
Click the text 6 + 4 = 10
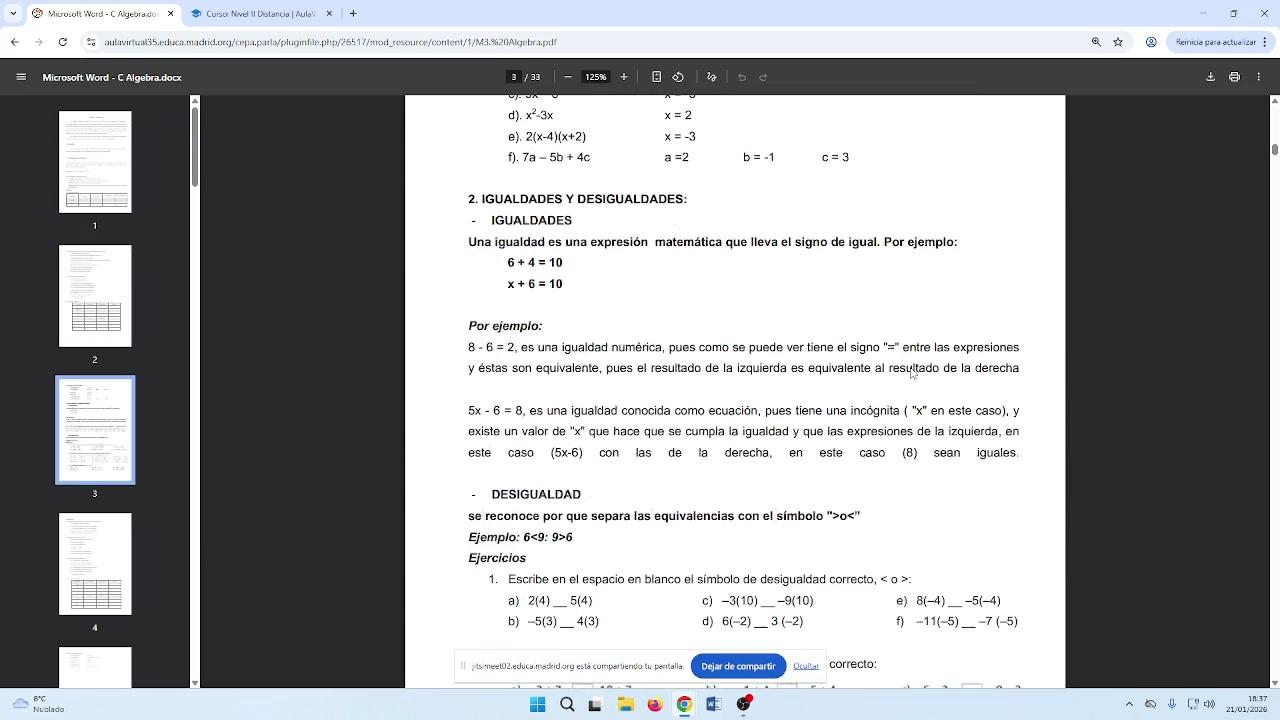pyautogui.click(x=535, y=263)
